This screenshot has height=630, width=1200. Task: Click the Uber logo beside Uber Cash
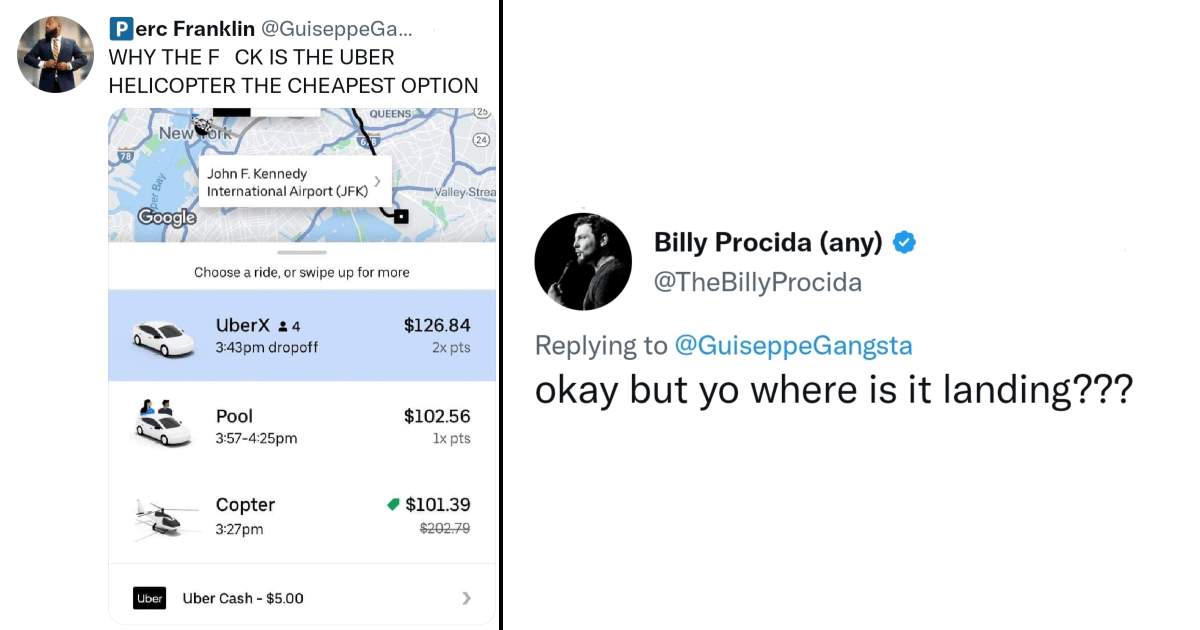[x=149, y=598]
